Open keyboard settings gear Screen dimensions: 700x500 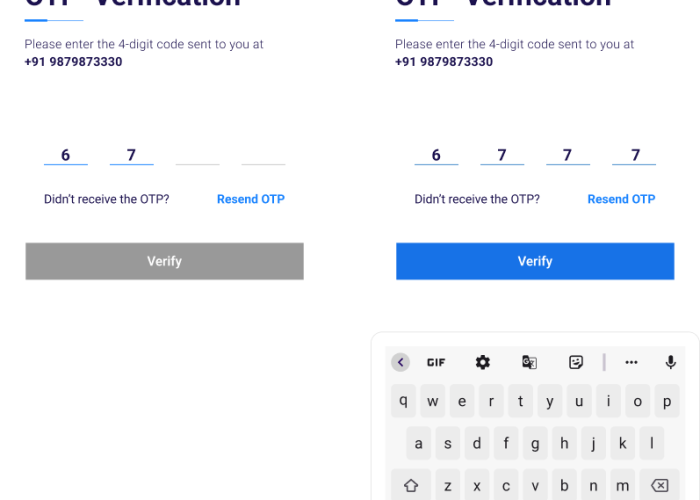483,362
